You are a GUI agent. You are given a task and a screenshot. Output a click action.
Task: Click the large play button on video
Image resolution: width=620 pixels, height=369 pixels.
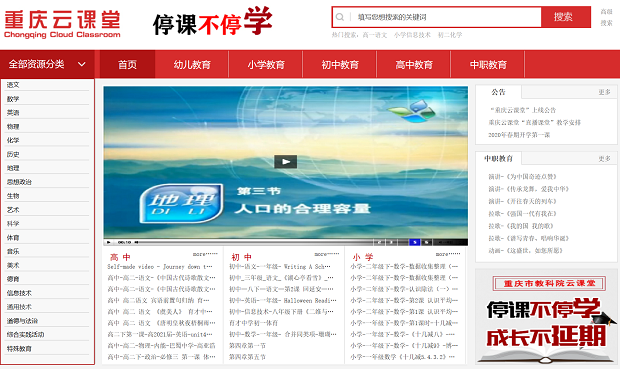285,161
